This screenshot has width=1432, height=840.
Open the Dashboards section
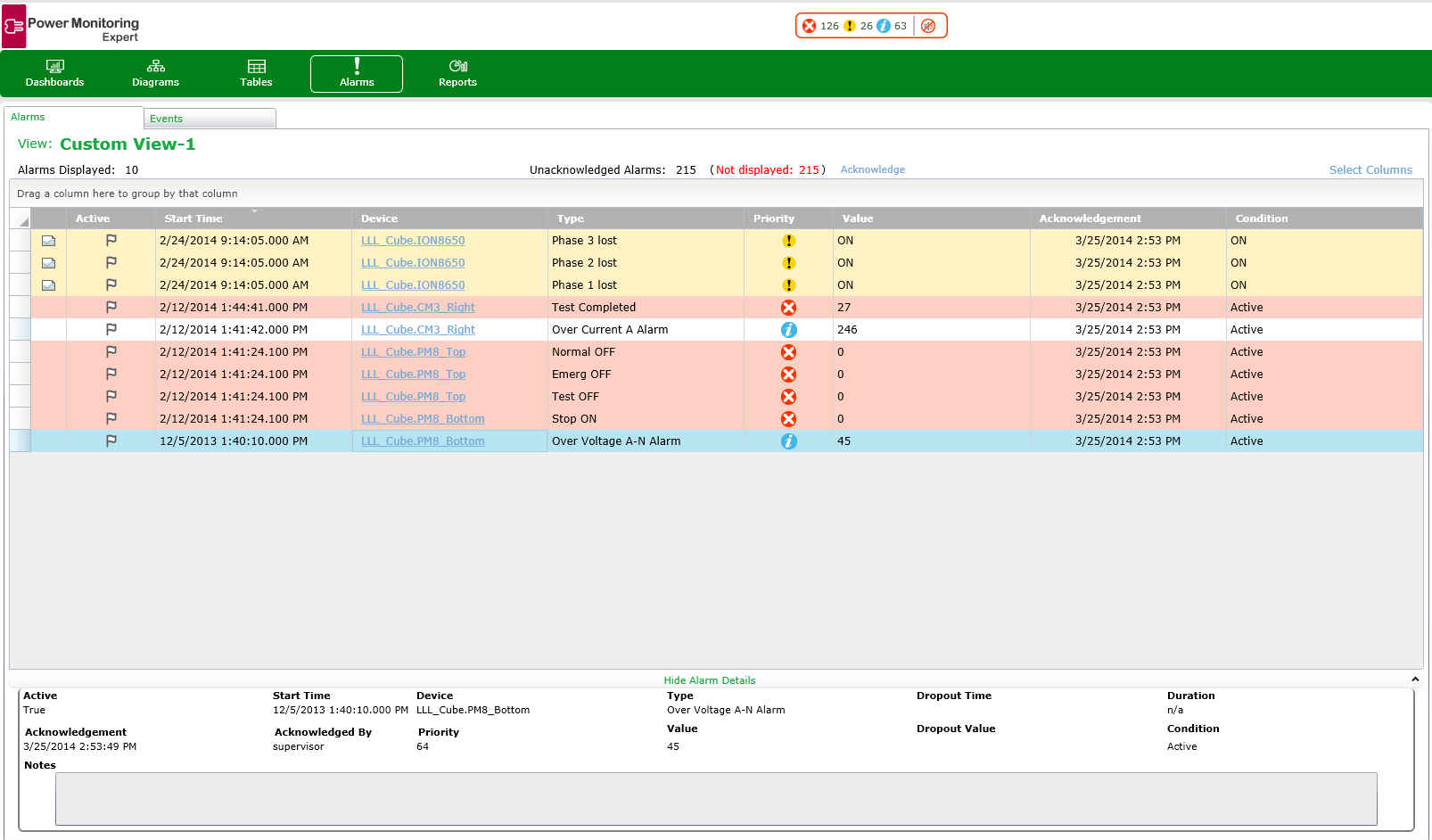[54, 73]
